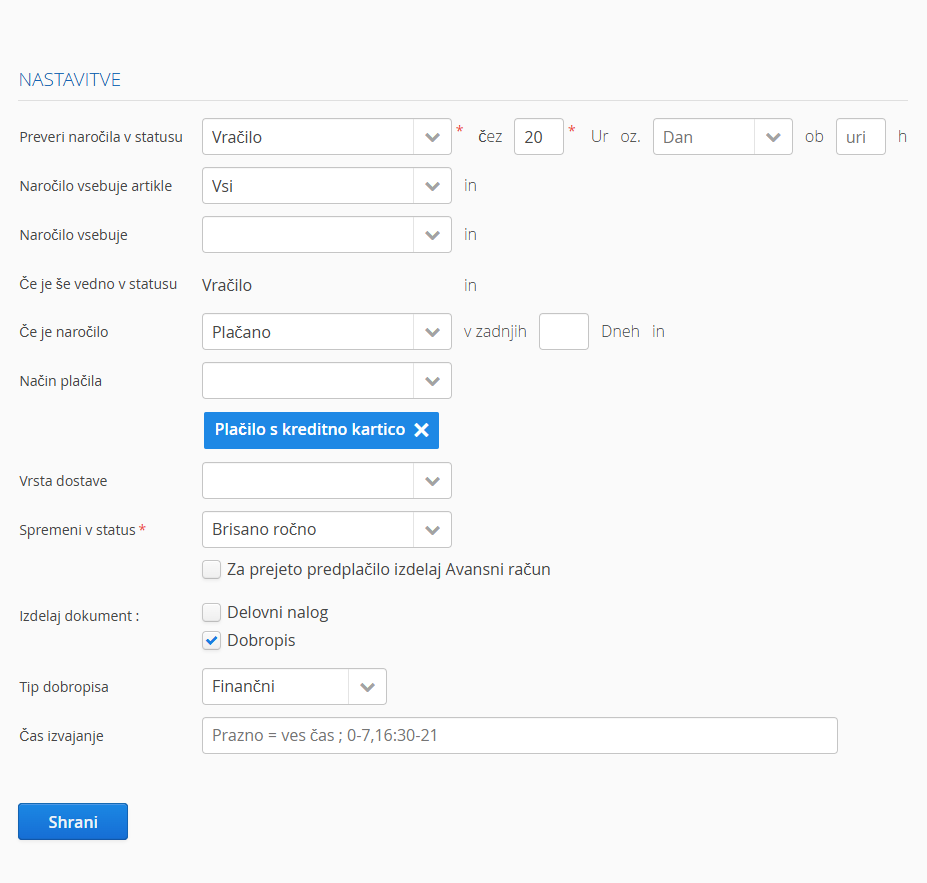Image resolution: width=927 pixels, height=883 pixels.
Task: Click the hours field containing 20
Action: click(538, 137)
